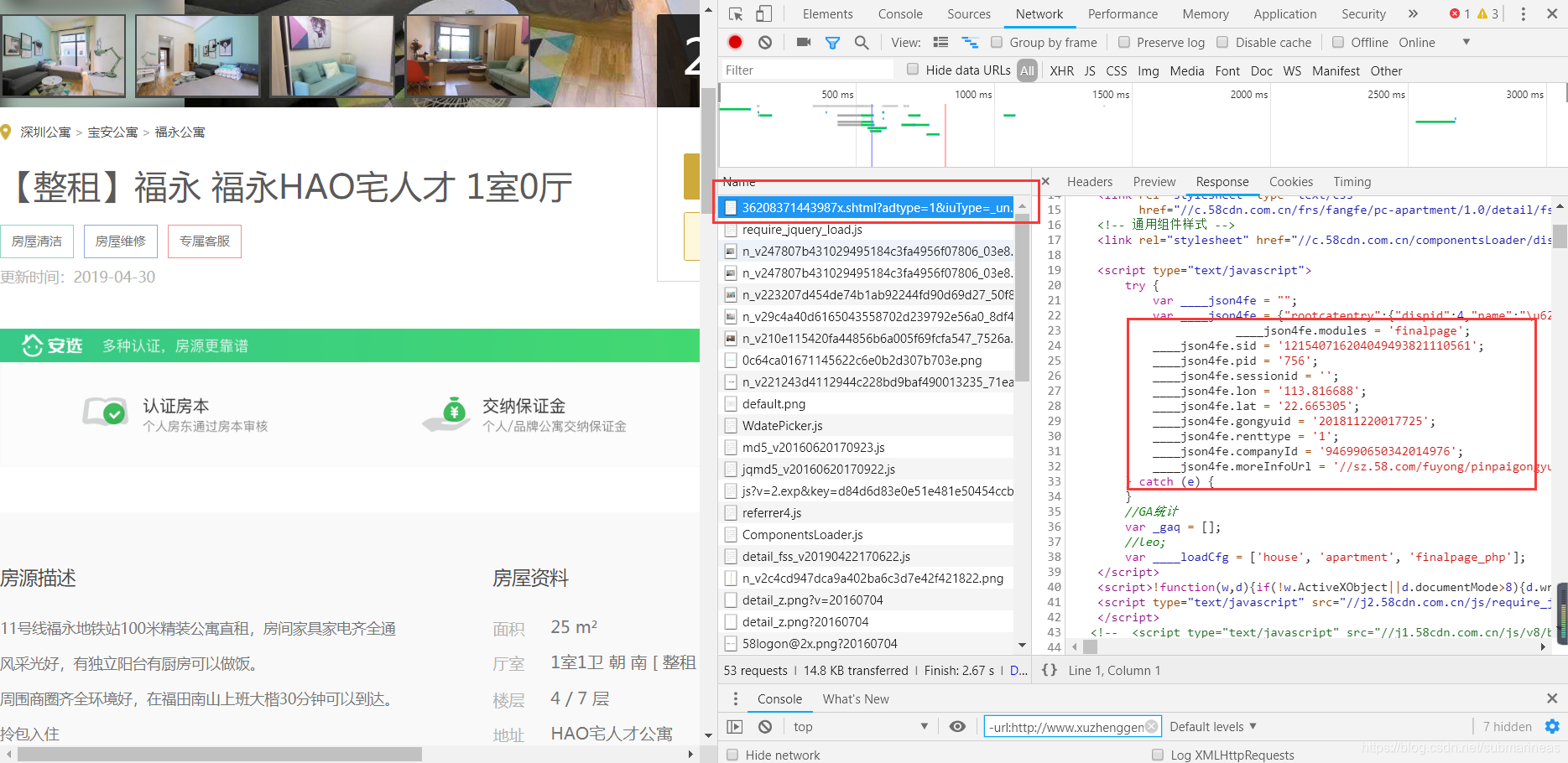
Task: Select the Preview tab
Action: pos(1154,182)
